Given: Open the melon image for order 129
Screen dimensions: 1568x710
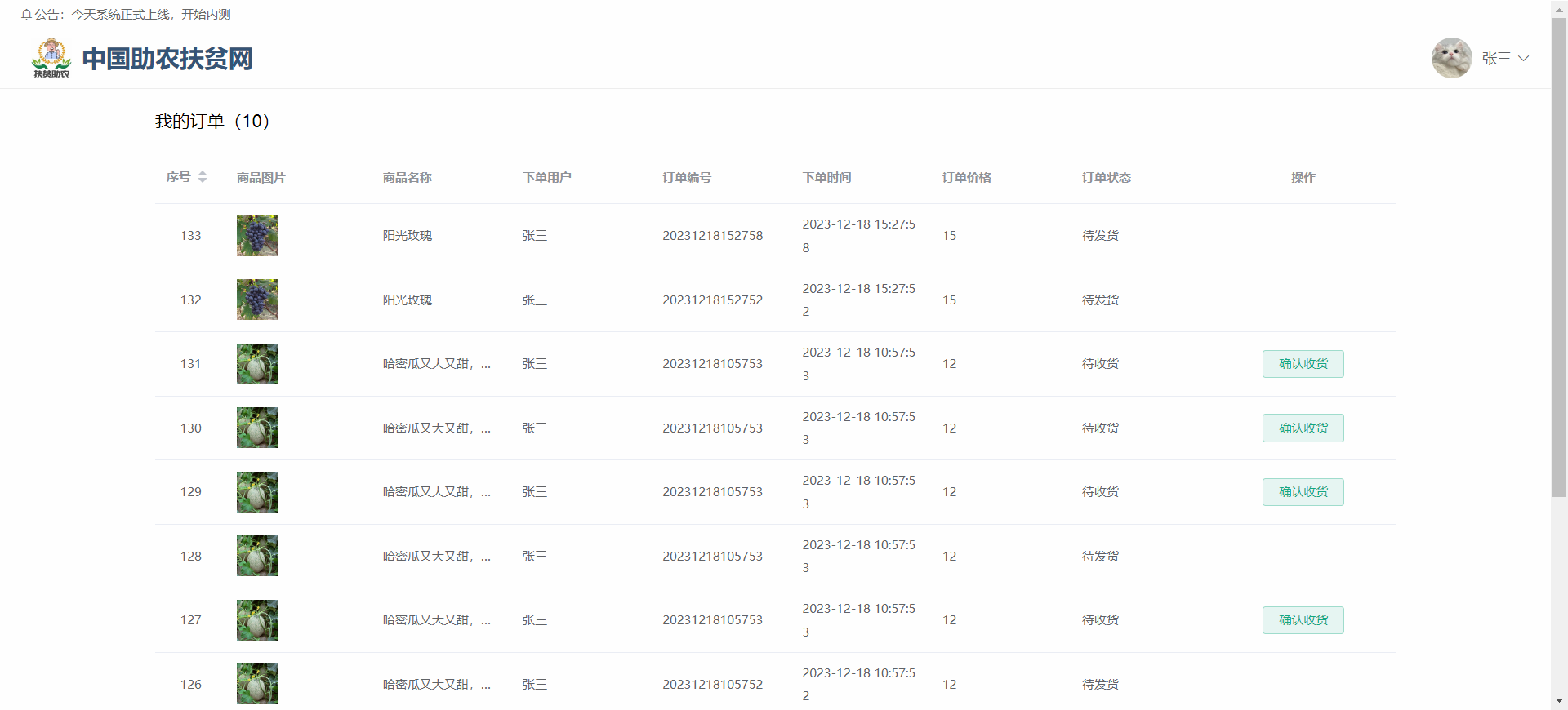Looking at the screenshot, I should [257, 492].
